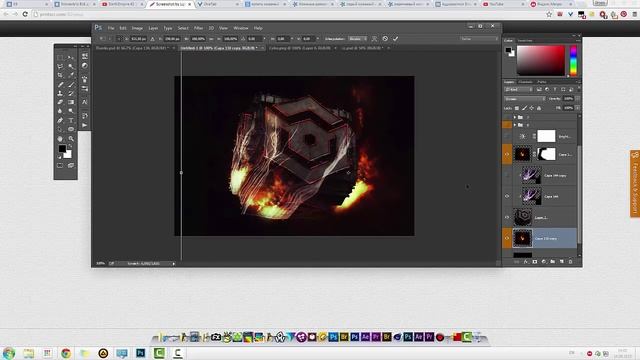Select the Crop tool
Screen dimensions: 640x360
(60, 76)
